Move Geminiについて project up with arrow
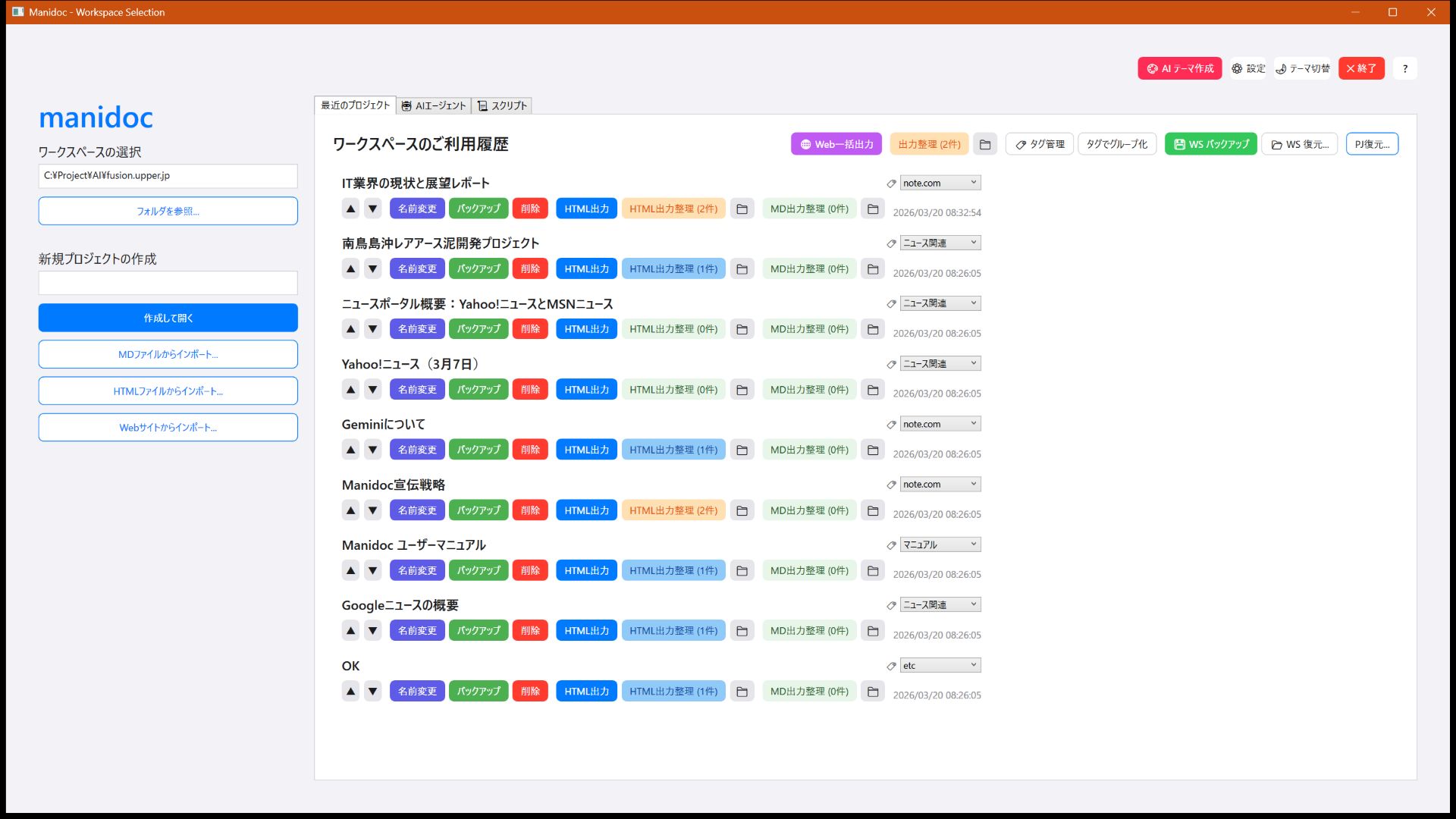Viewport: 1456px width, 819px height. [350, 449]
